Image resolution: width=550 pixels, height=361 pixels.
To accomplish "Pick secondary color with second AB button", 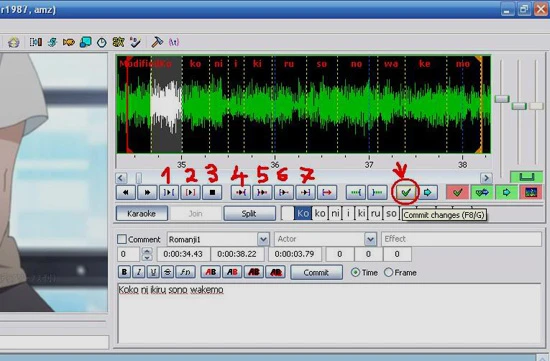I will point(232,272).
